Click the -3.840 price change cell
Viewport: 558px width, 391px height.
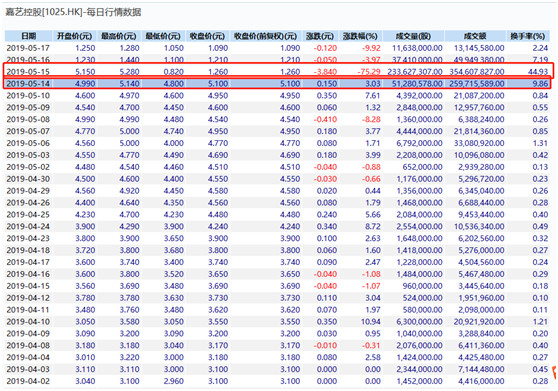tap(325, 72)
